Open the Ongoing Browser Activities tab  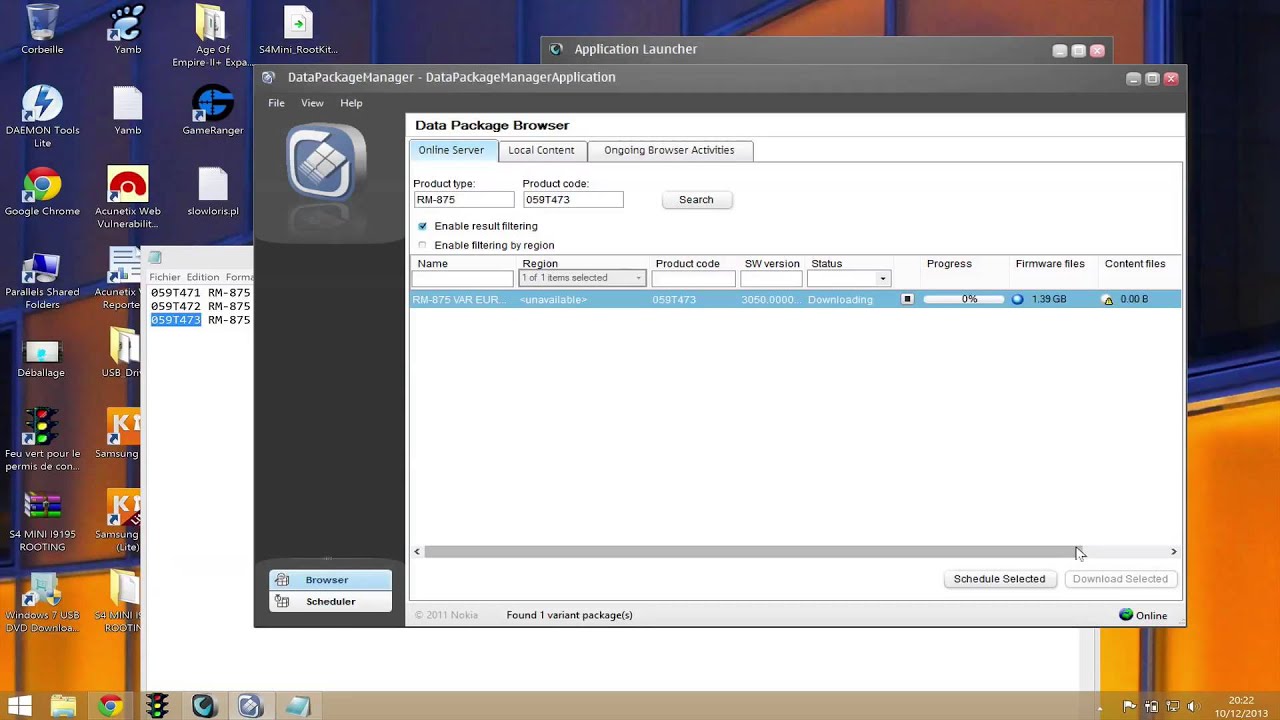point(669,150)
